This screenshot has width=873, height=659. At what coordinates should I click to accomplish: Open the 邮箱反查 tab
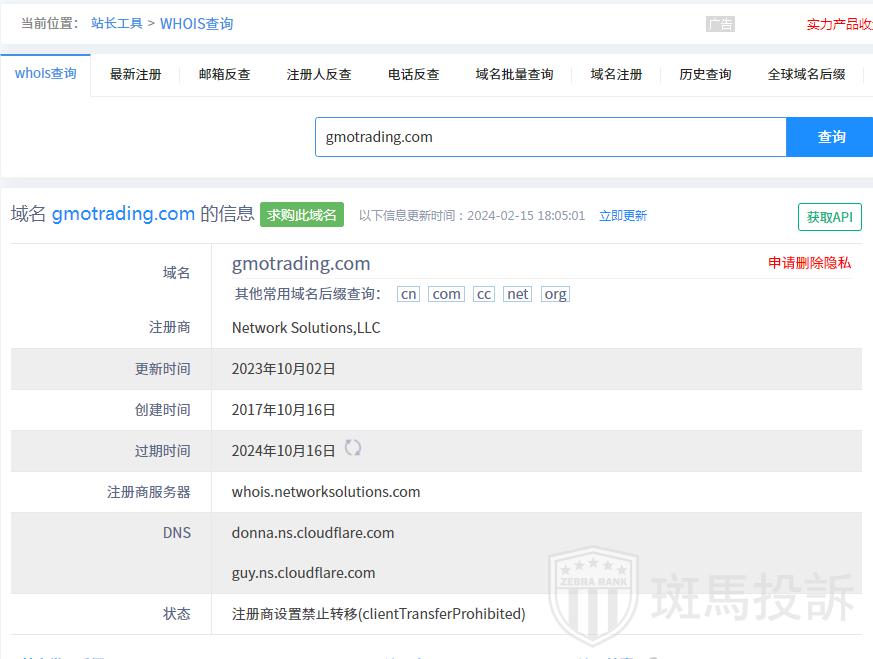coord(224,74)
